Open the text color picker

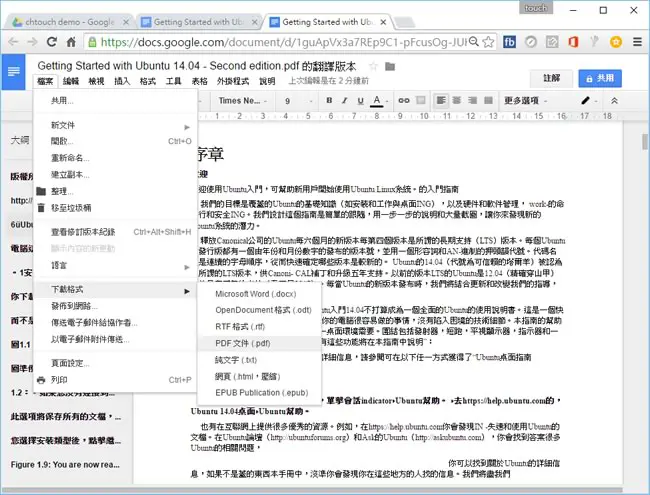pyautogui.click(x=379, y=101)
